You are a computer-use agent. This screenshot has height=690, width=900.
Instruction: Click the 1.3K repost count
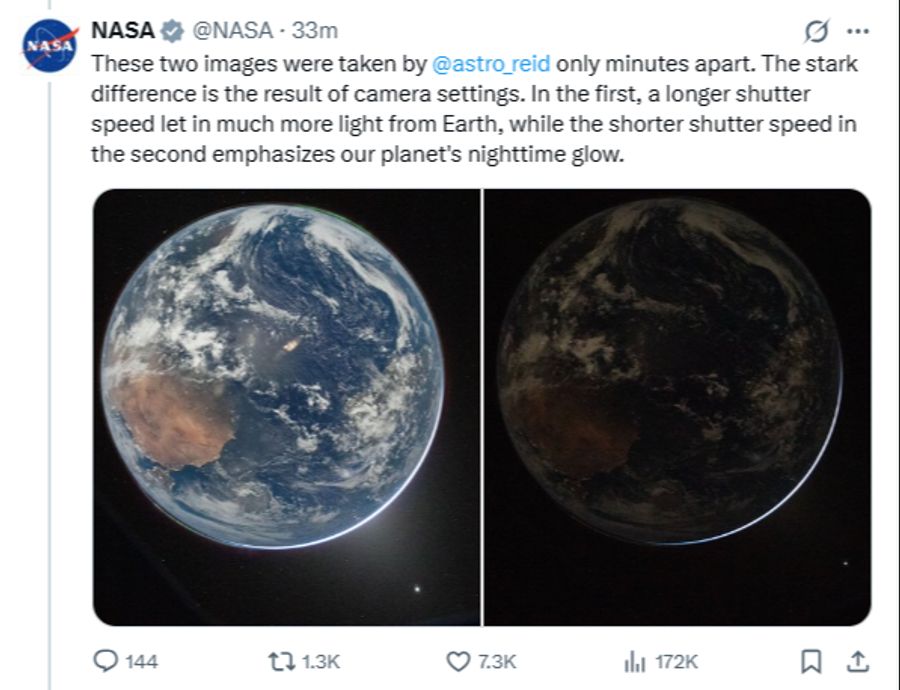319,659
